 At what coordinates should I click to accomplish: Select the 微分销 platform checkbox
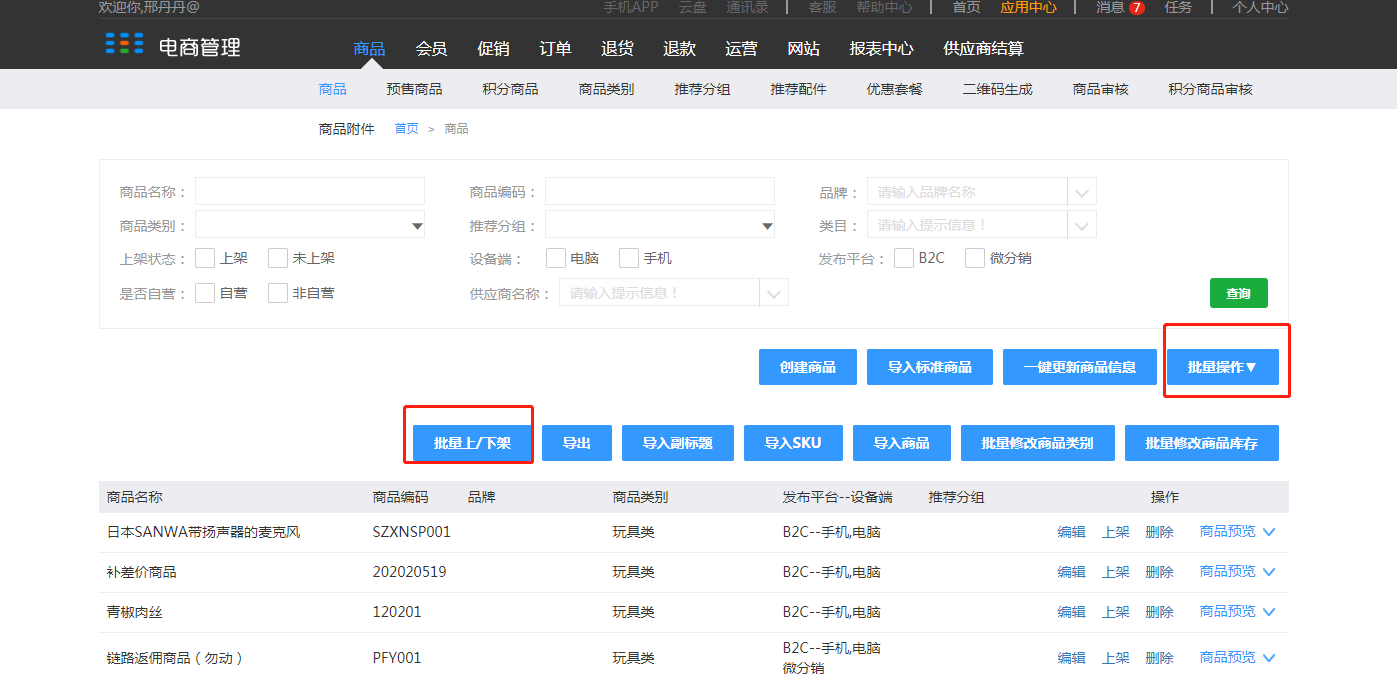point(975,258)
